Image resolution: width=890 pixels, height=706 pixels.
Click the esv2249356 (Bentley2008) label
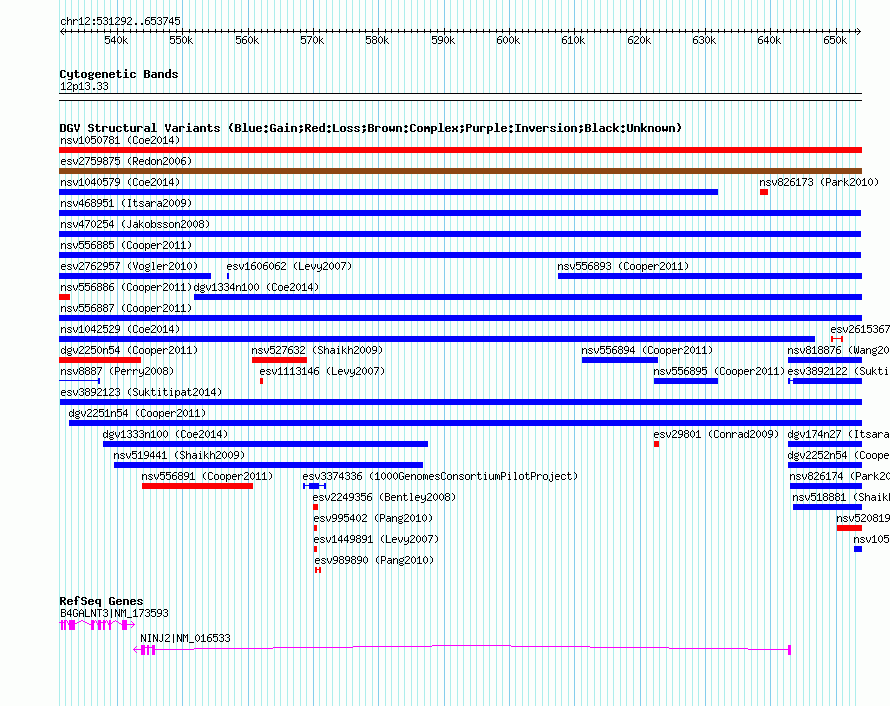384,497
